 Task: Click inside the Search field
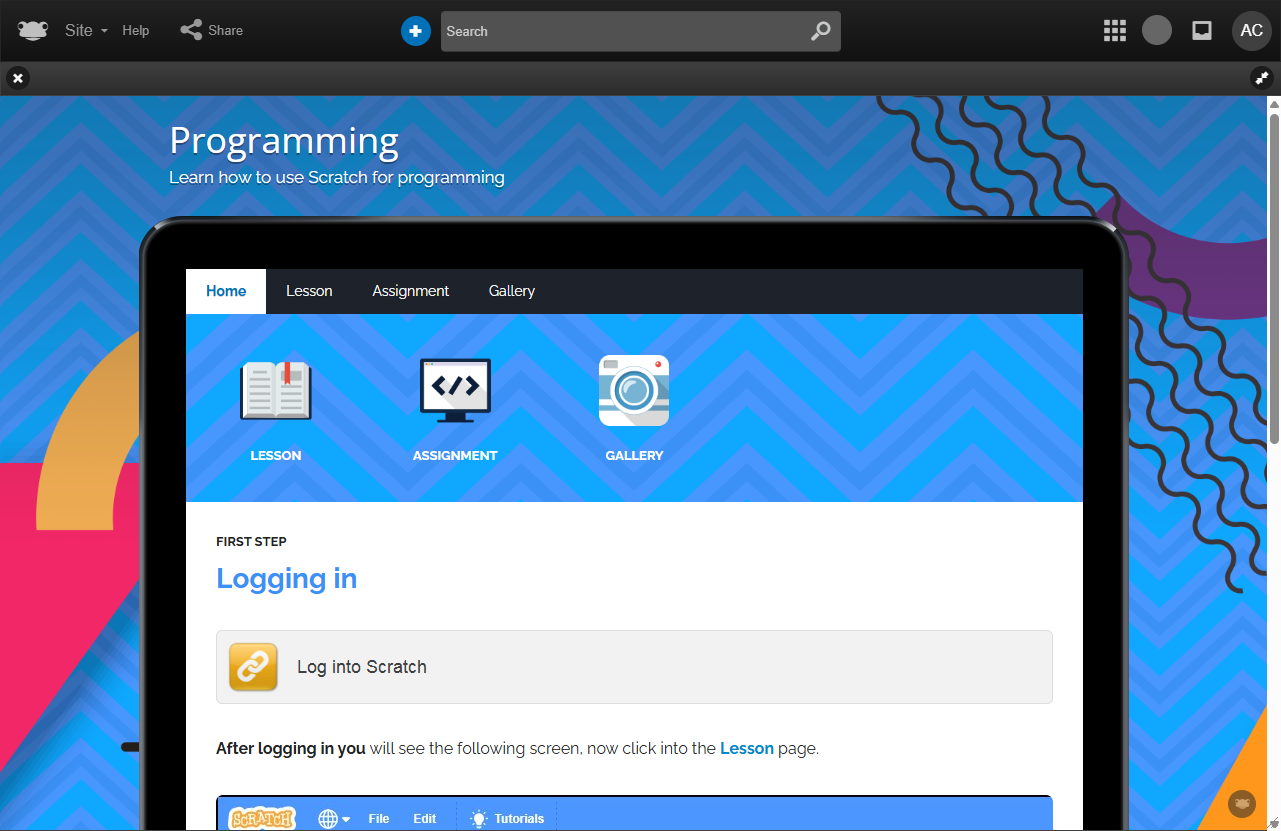pos(620,31)
